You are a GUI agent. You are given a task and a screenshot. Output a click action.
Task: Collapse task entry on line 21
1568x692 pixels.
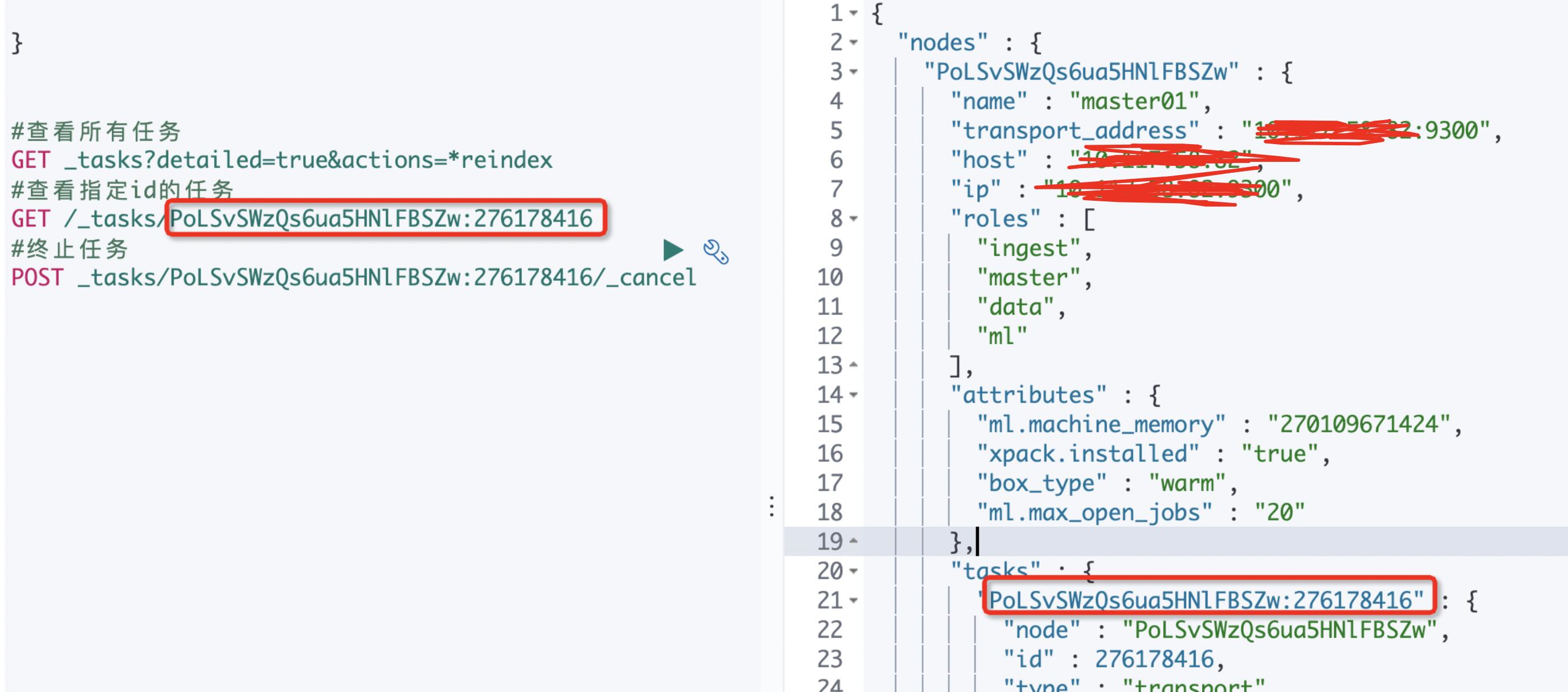(x=853, y=600)
